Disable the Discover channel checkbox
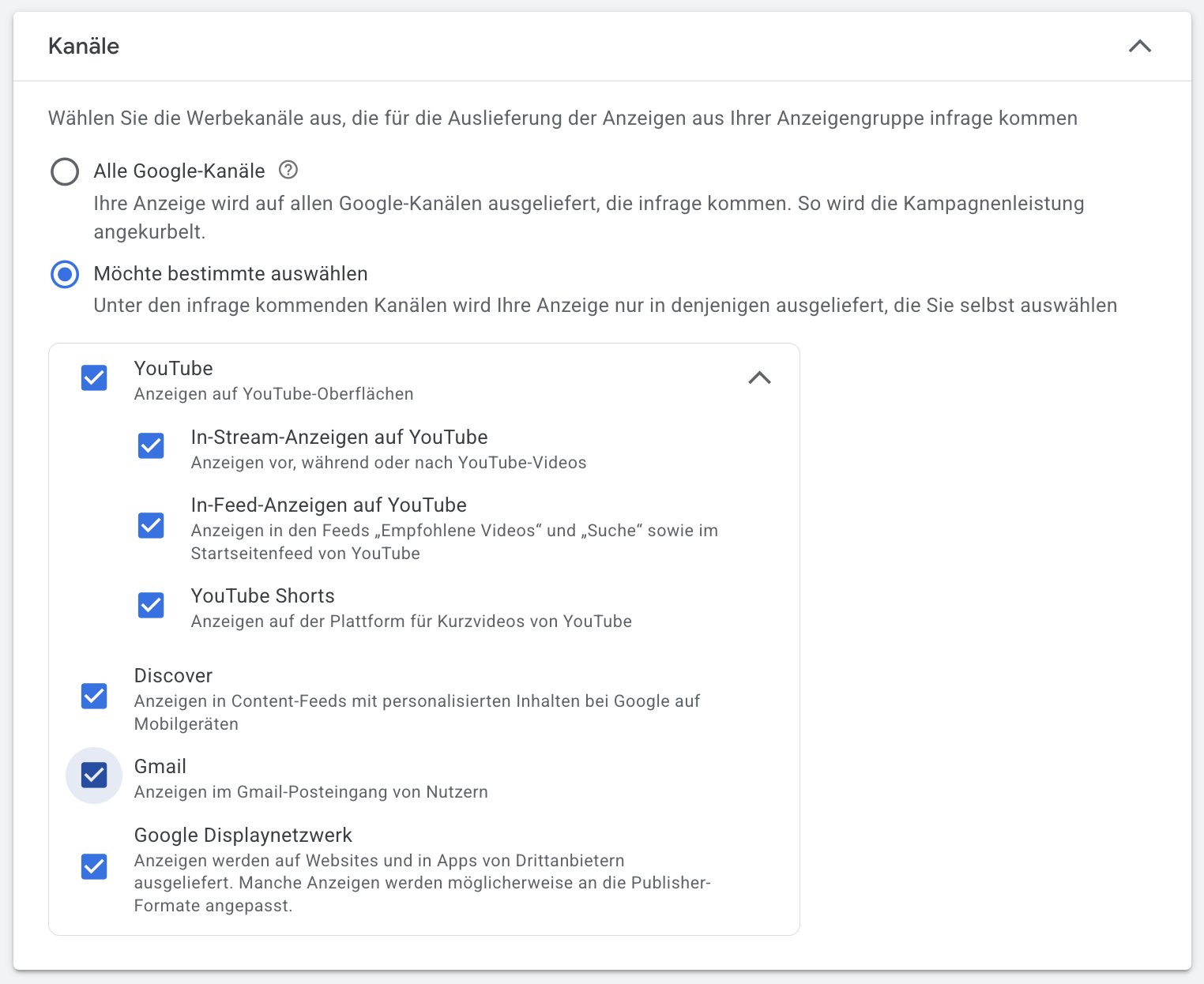This screenshot has width=1204, height=984. pos(95,697)
